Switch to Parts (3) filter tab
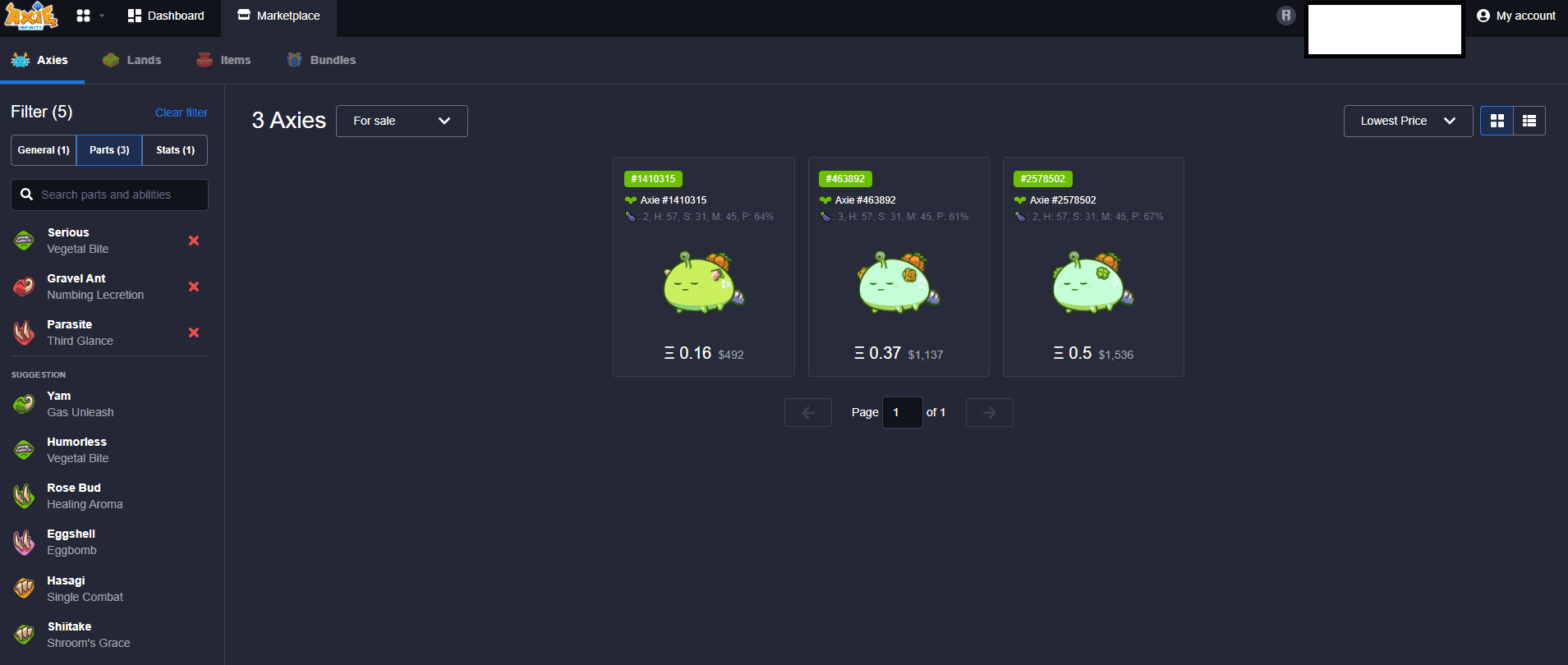The height and width of the screenshot is (665, 1568). click(x=109, y=150)
